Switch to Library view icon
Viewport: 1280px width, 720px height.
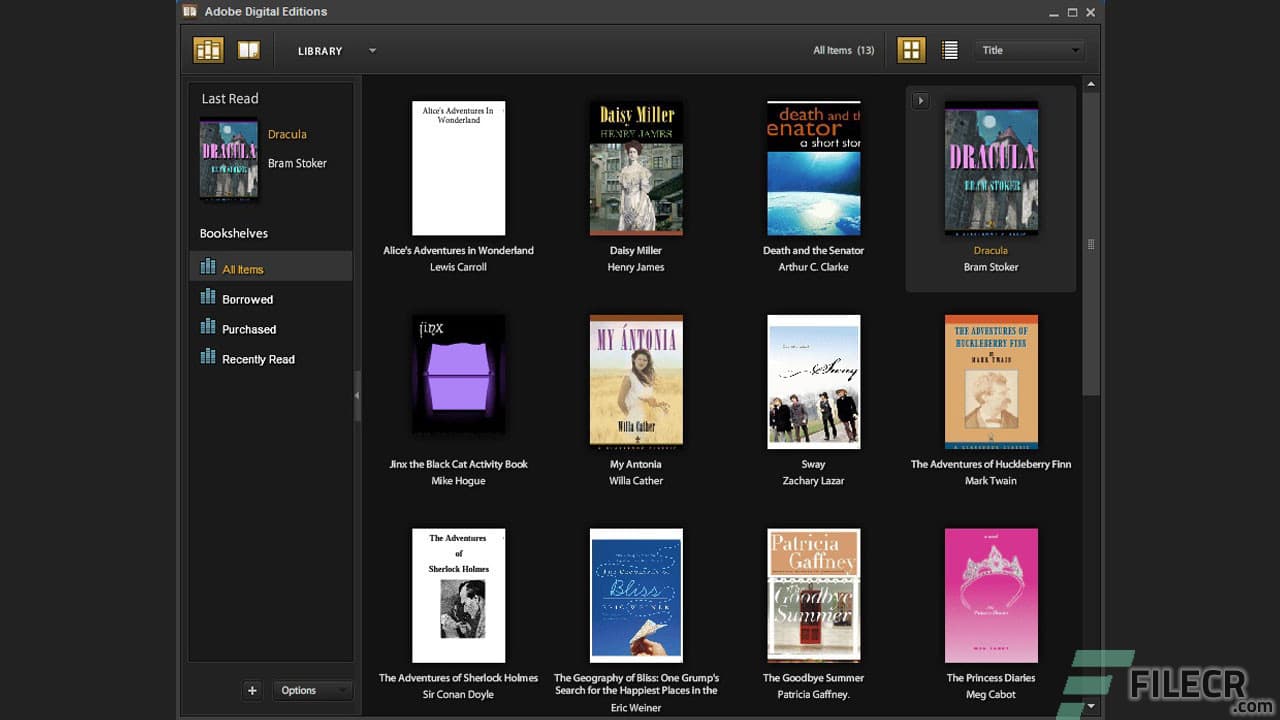(207, 49)
